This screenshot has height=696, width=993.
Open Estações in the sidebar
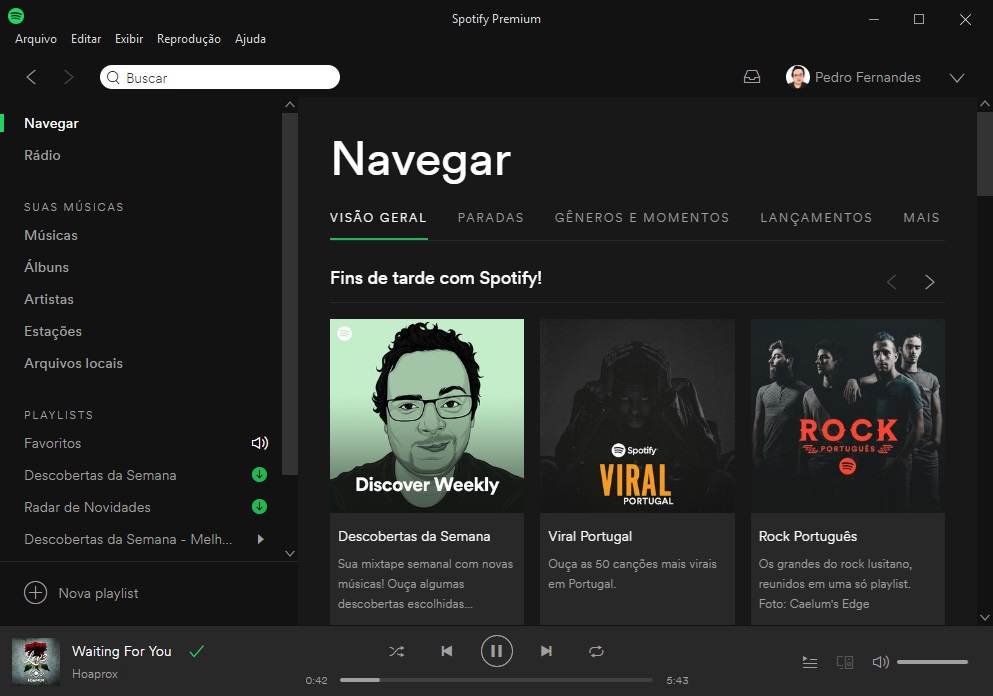click(x=53, y=331)
